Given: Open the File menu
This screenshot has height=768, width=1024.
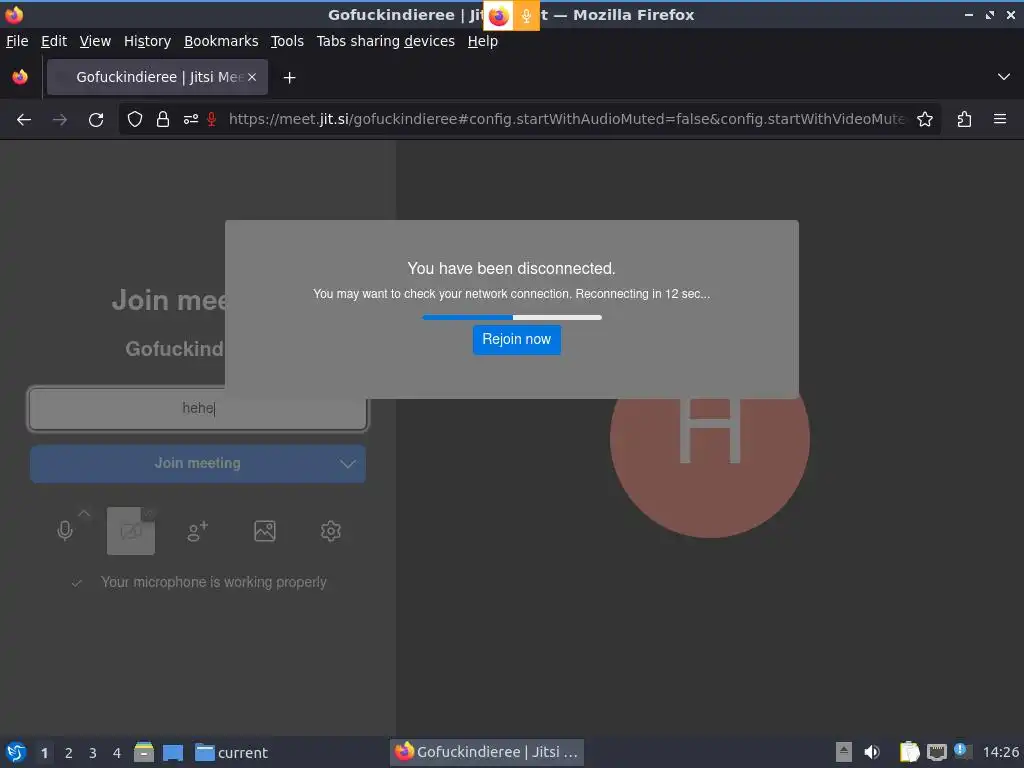Looking at the screenshot, I should click(x=17, y=41).
